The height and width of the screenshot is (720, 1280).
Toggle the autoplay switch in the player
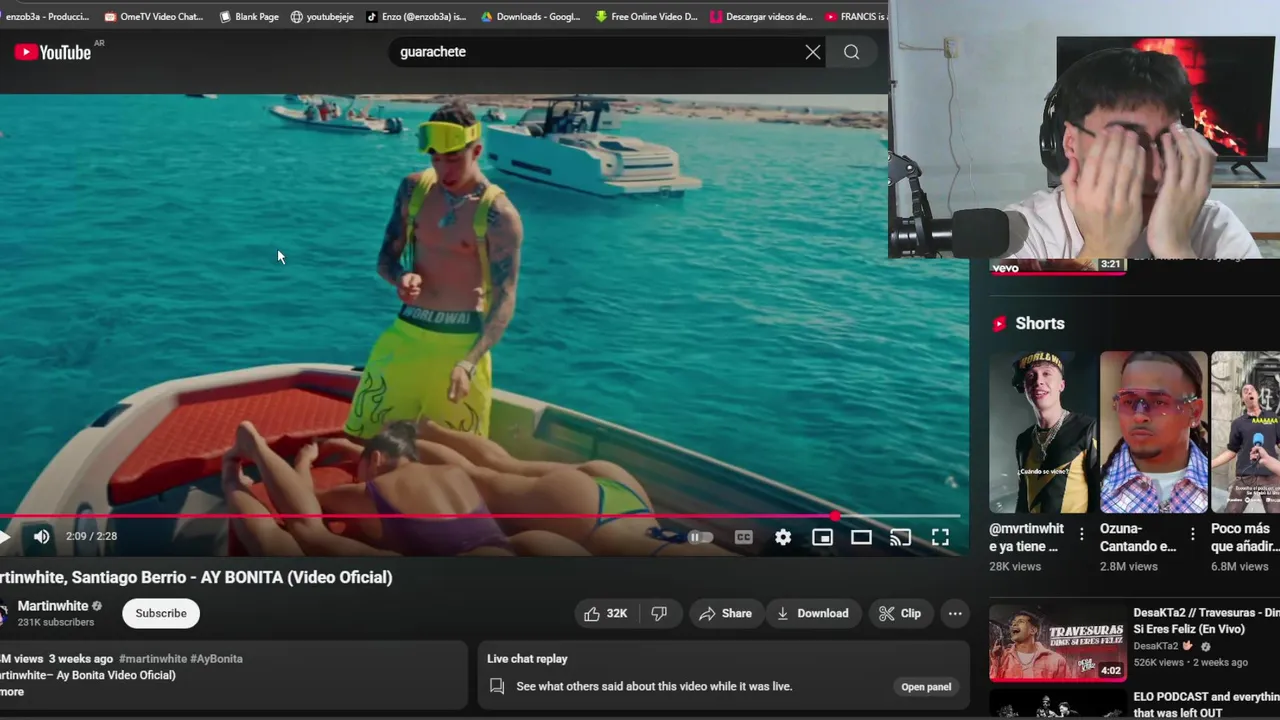coord(701,537)
